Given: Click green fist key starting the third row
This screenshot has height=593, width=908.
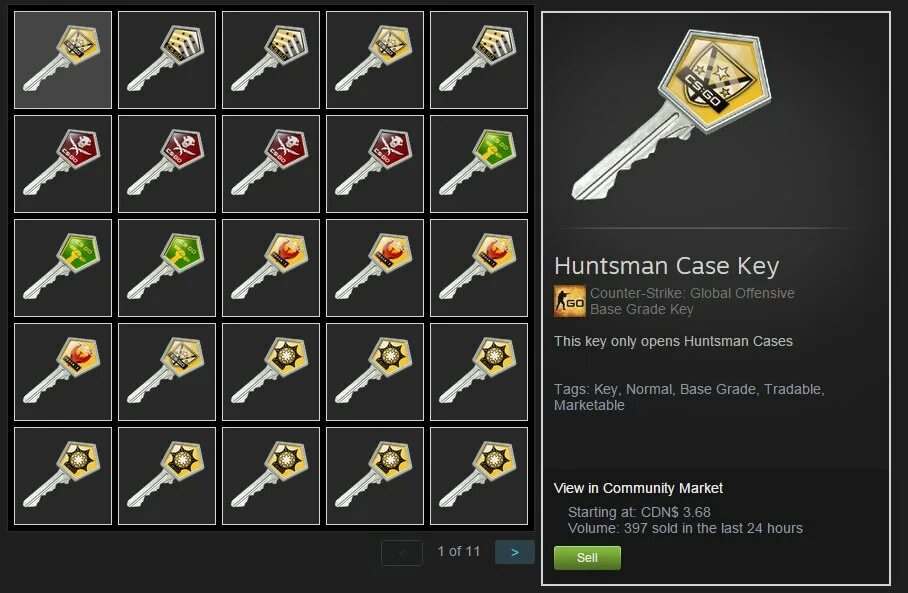Looking at the screenshot, I should [x=63, y=268].
